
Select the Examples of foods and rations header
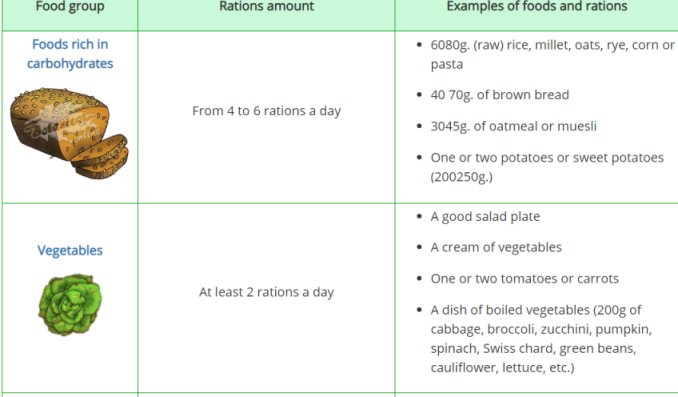click(537, 6)
